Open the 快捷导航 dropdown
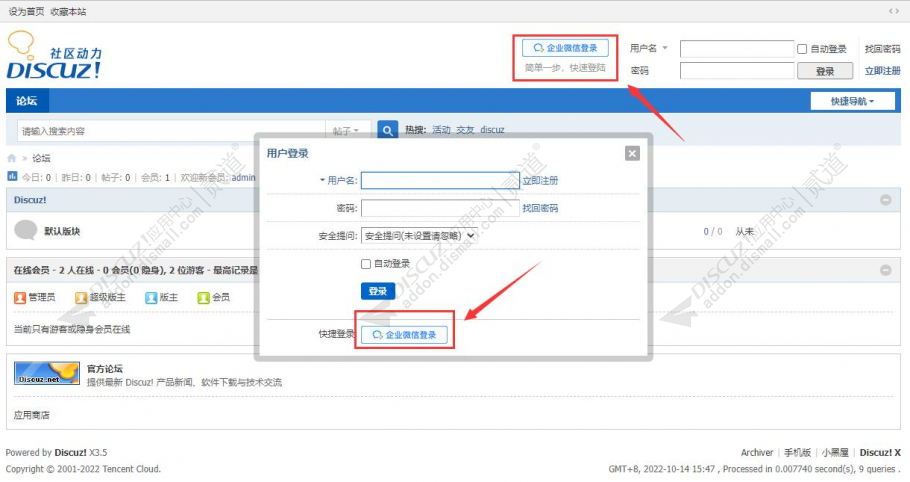This screenshot has width=910, height=482. [x=853, y=101]
